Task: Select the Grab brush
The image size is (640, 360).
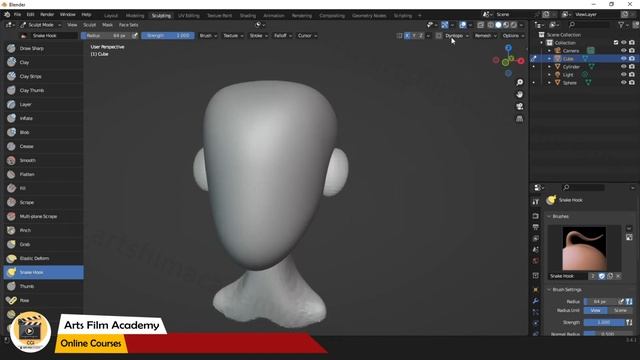Action: 43,244
